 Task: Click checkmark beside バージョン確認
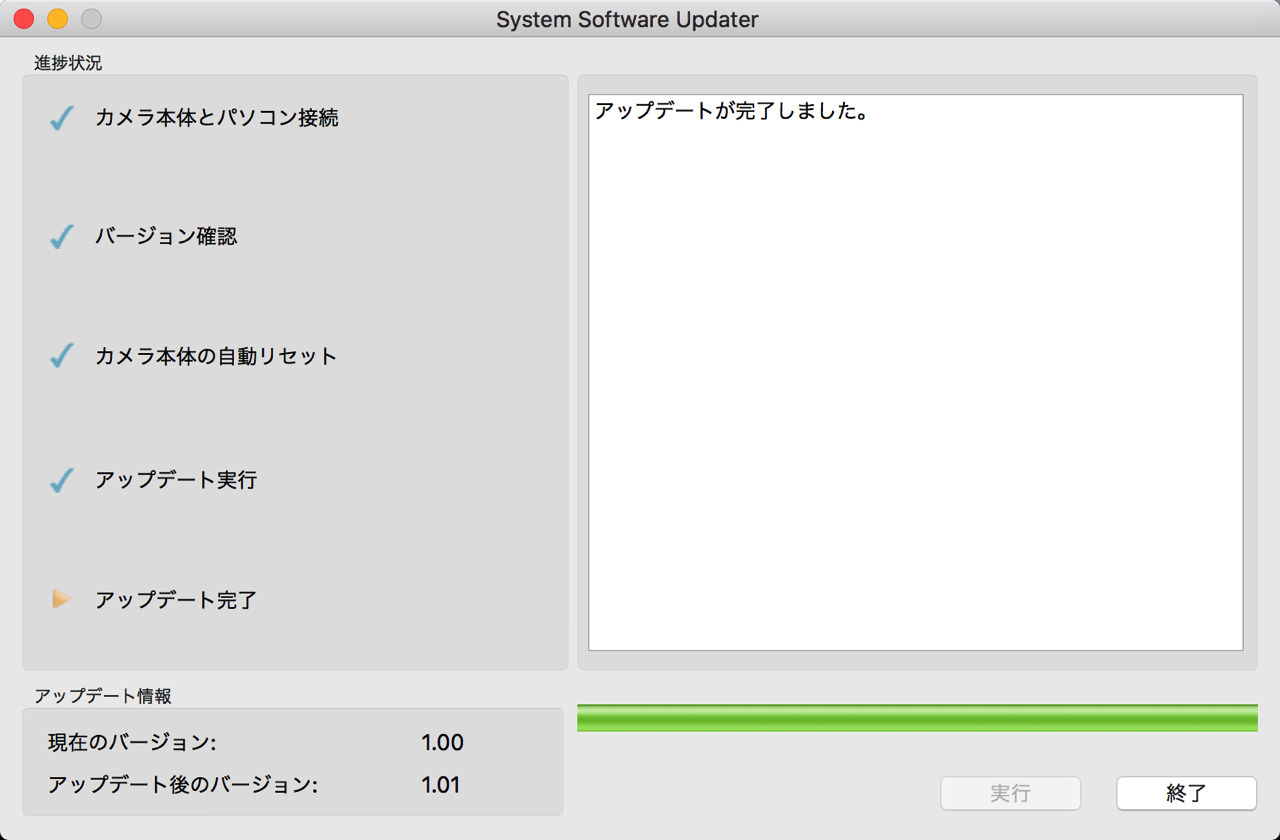tap(62, 237)
